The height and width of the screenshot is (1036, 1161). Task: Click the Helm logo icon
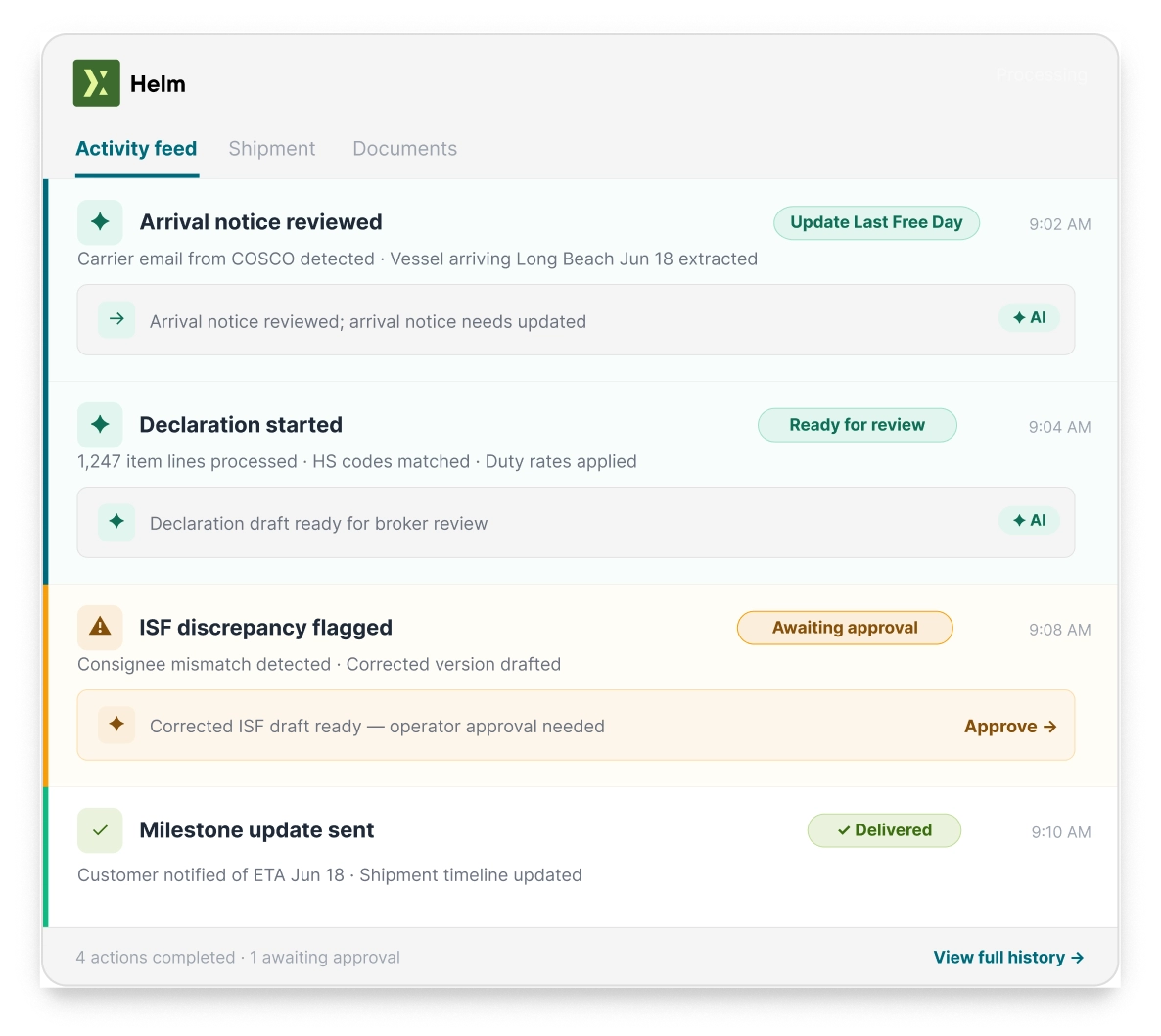96,83
